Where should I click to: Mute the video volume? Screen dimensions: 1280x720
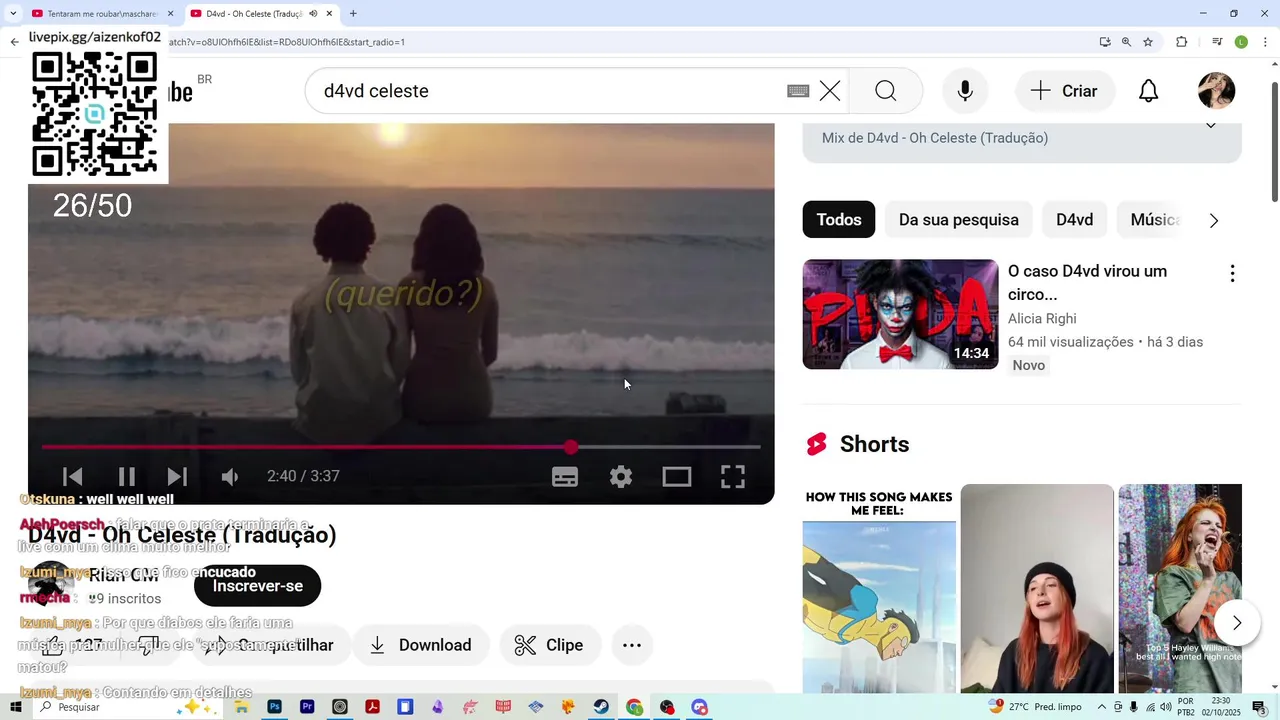coord(230,477)
